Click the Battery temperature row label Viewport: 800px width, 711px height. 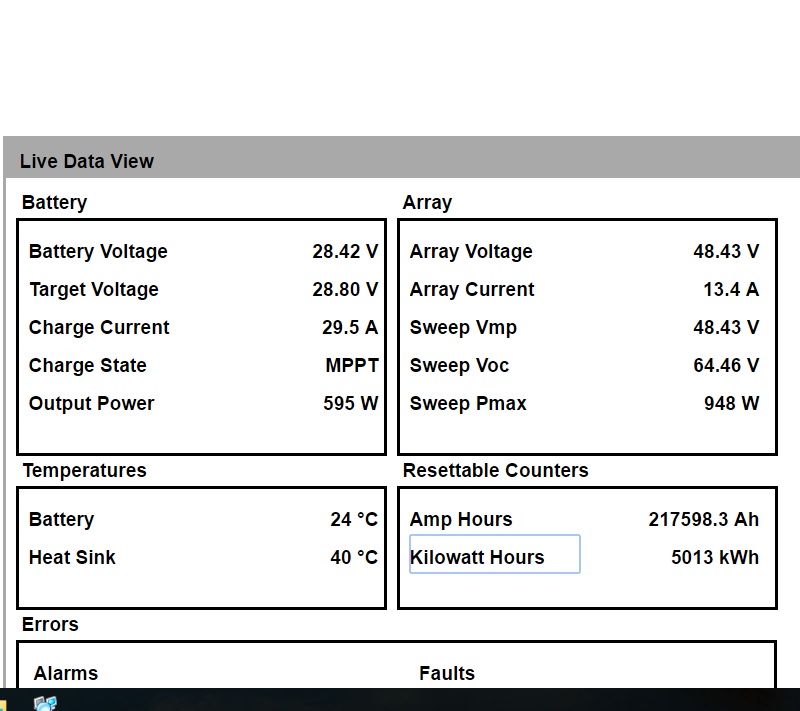(62, 520)
